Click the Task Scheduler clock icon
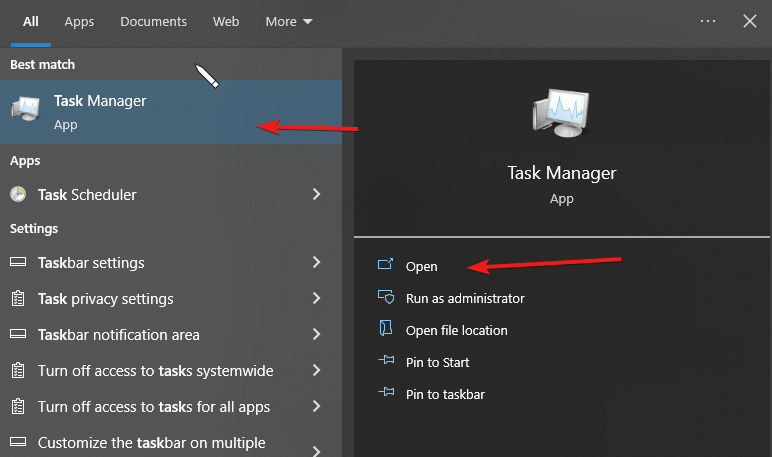Screen dimensions: 772x457 click(18, 195)
